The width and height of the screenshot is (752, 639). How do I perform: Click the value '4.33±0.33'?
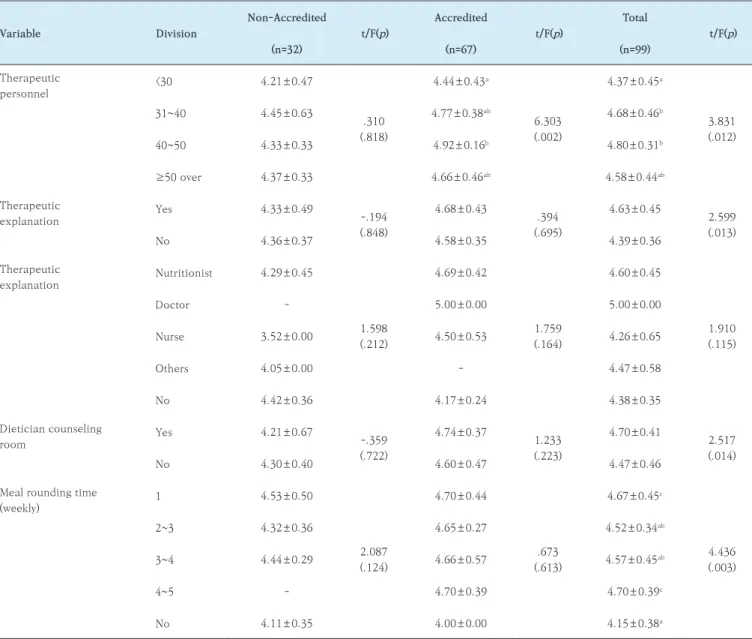tap(287, 145)
